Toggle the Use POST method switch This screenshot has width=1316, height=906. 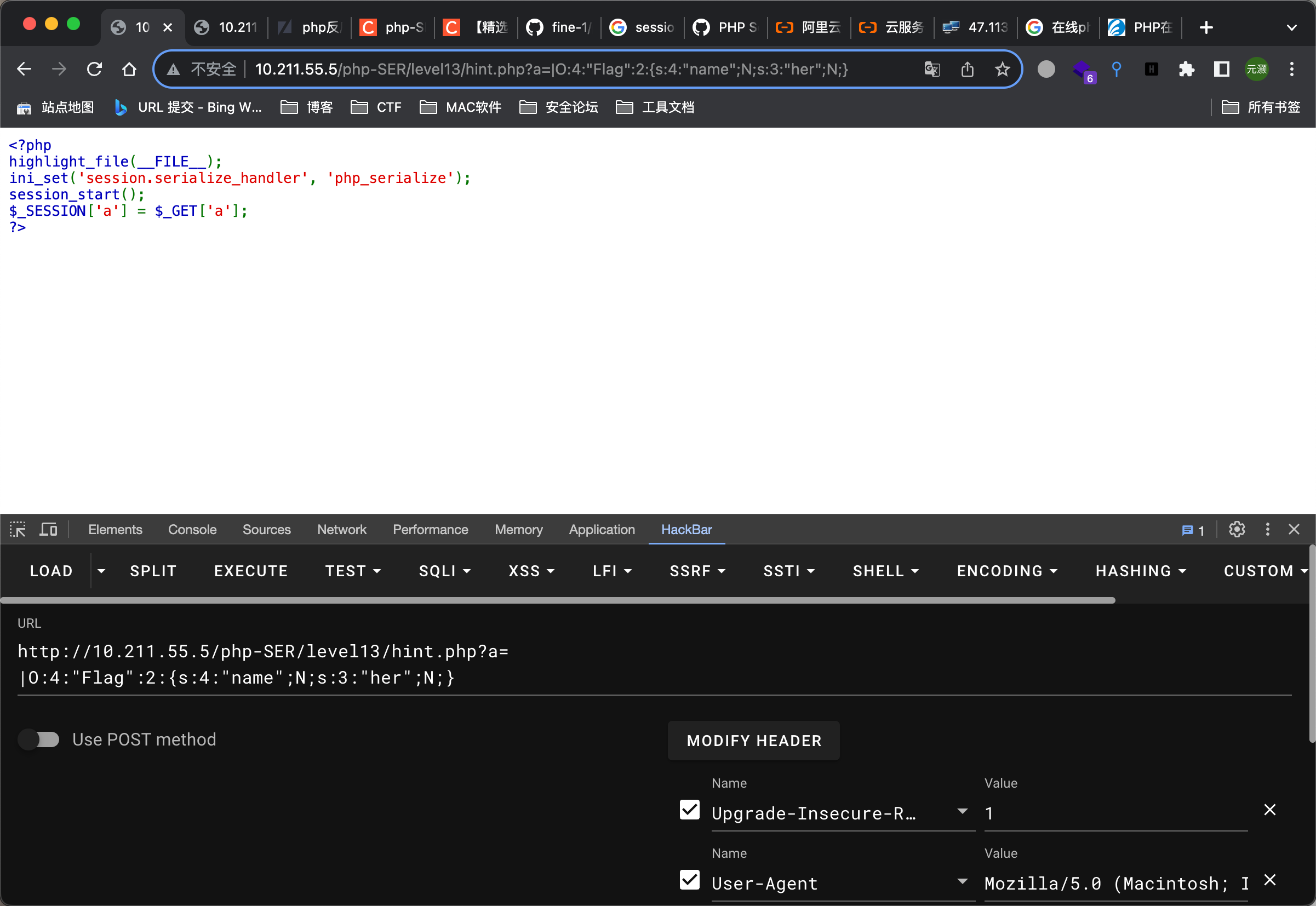point(38,739)
